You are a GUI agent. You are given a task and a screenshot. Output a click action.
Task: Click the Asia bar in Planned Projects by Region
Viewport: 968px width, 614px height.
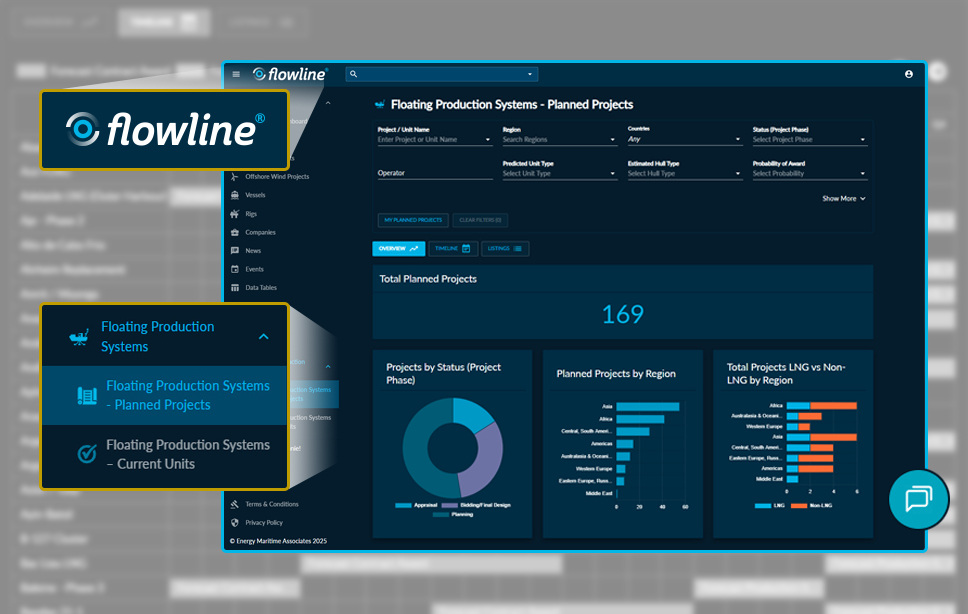point(648,407)
